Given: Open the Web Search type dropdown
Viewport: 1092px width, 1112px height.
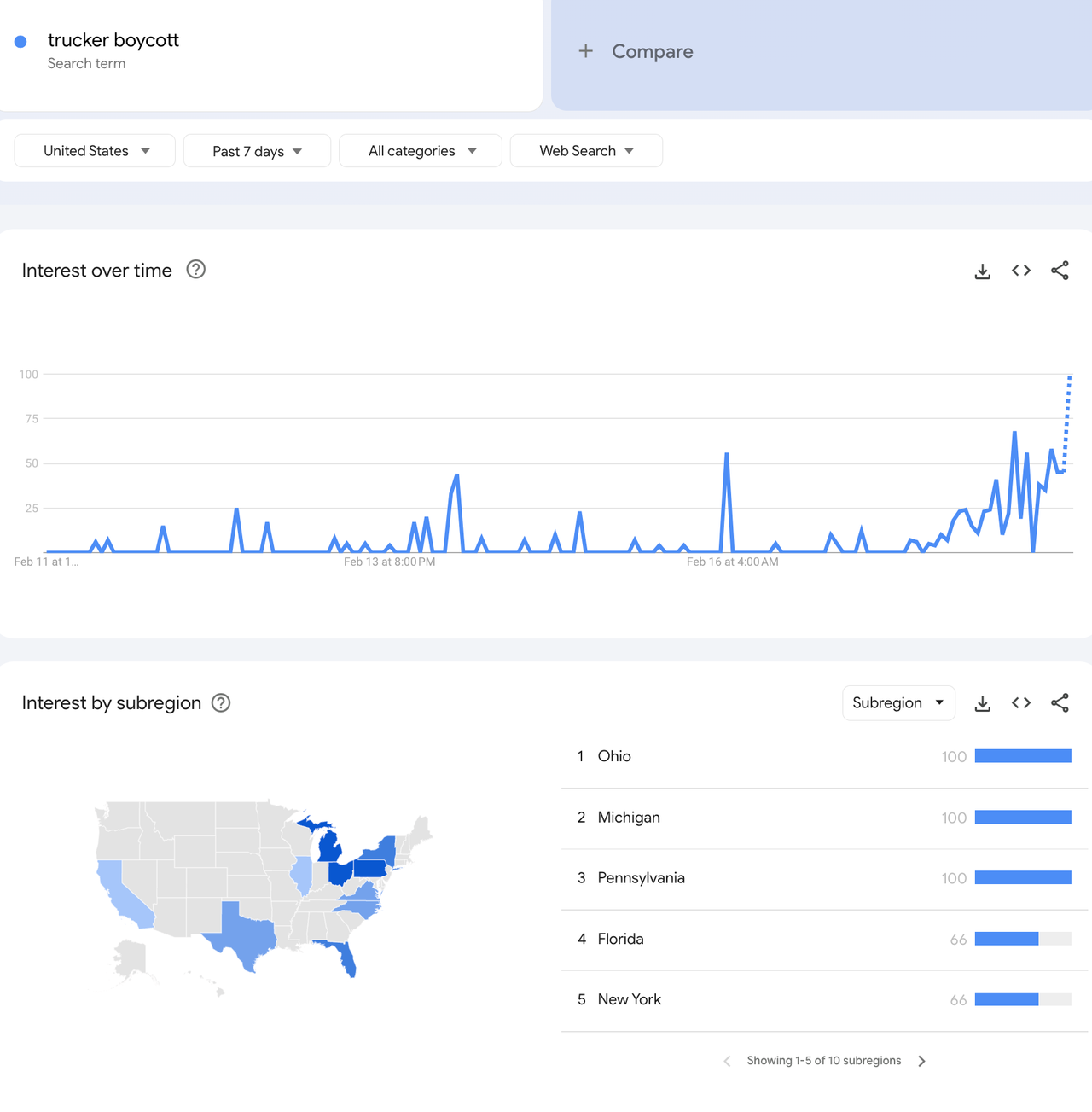Looking at the screenshot, I should tap(586, 151).
